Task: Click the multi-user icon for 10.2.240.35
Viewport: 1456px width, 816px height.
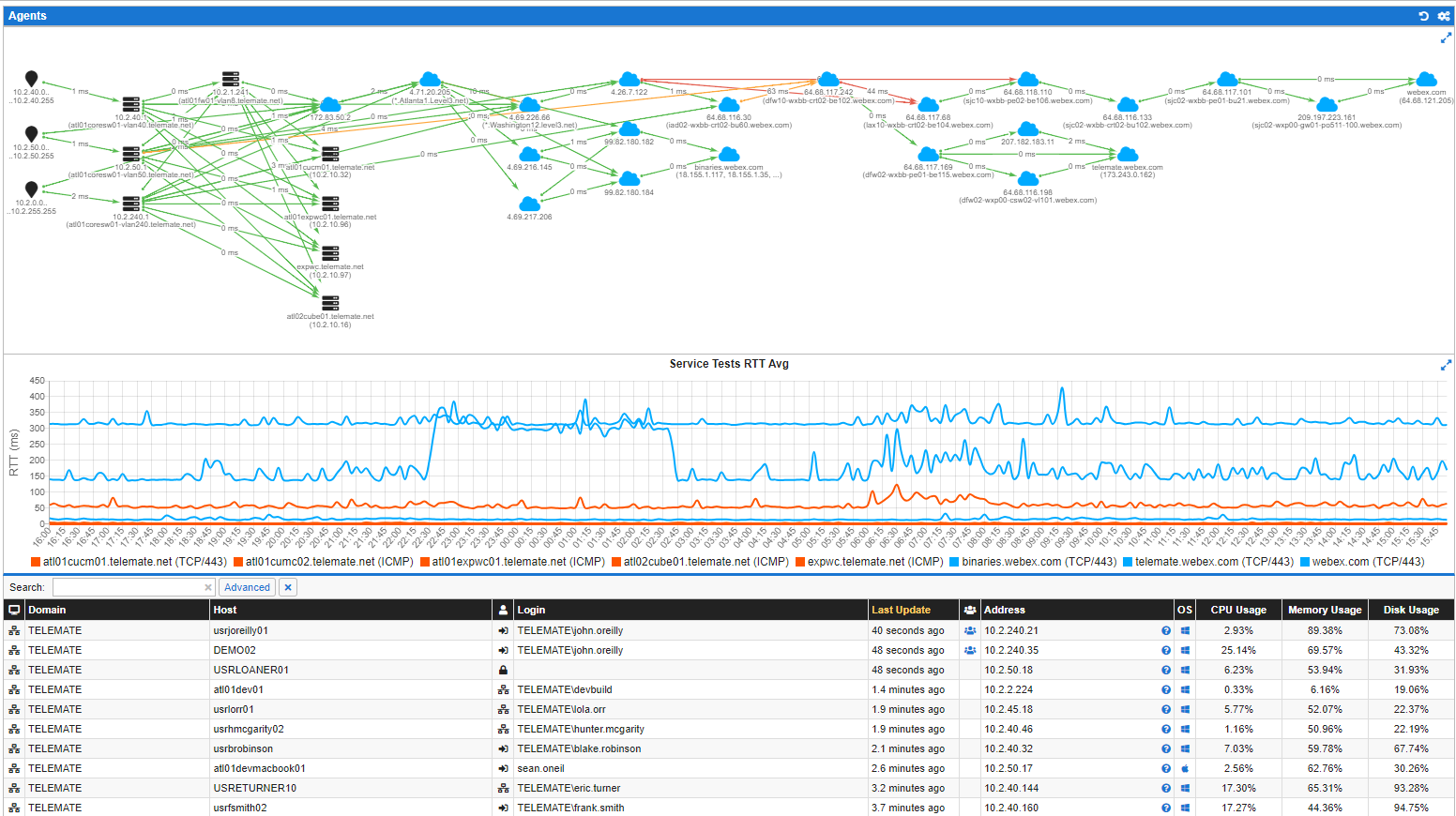Action: [x=970, y=651]
